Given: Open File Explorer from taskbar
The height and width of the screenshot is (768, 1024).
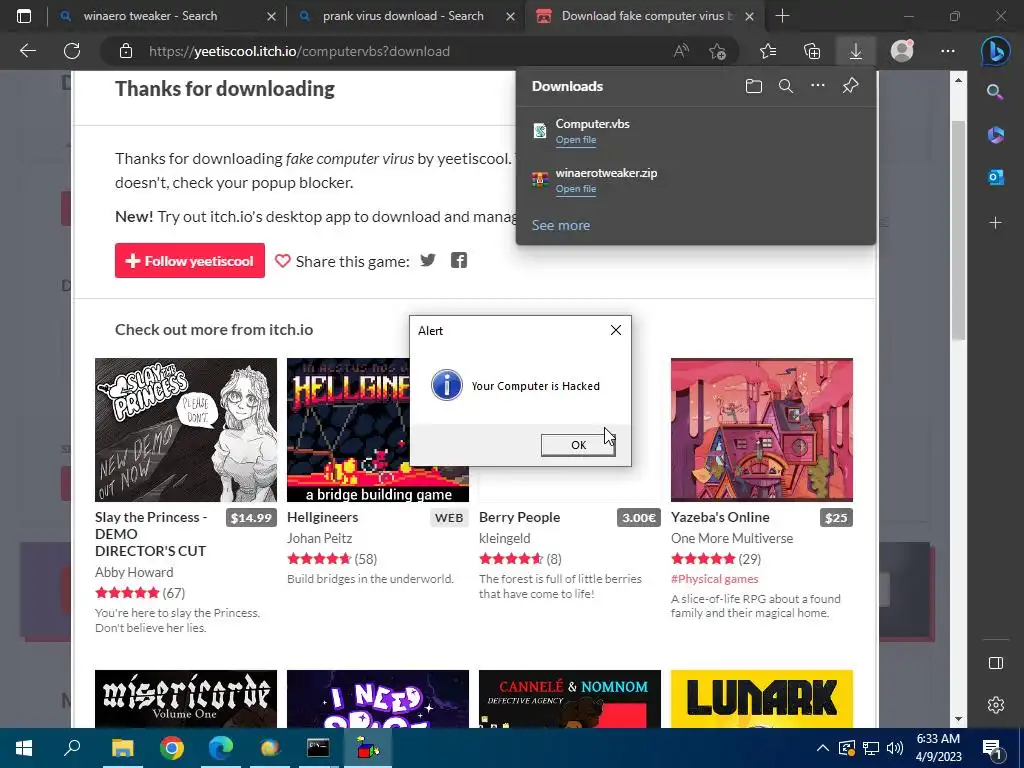Looking at the screenshot, I should (x=122, y=748).
